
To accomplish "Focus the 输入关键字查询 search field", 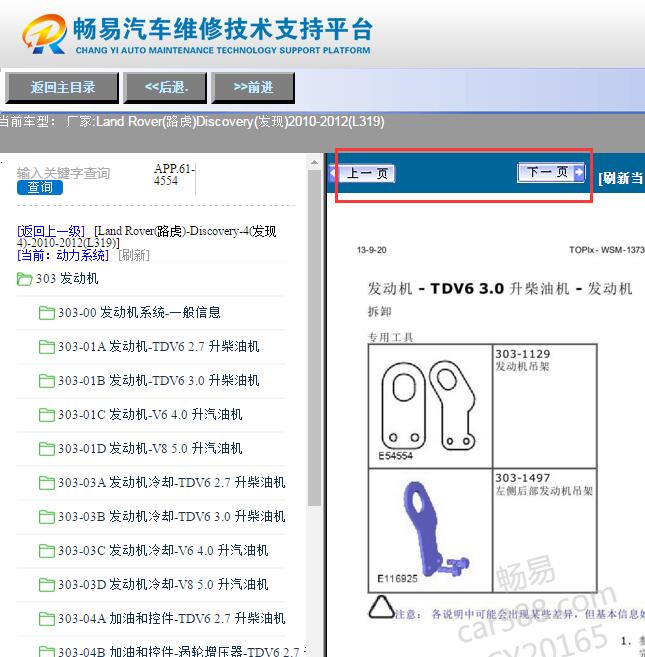I will click(64, 173).
